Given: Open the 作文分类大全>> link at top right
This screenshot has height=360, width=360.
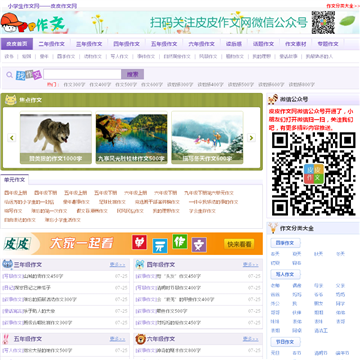Looking at the screenshot, I should pos(343,6).
